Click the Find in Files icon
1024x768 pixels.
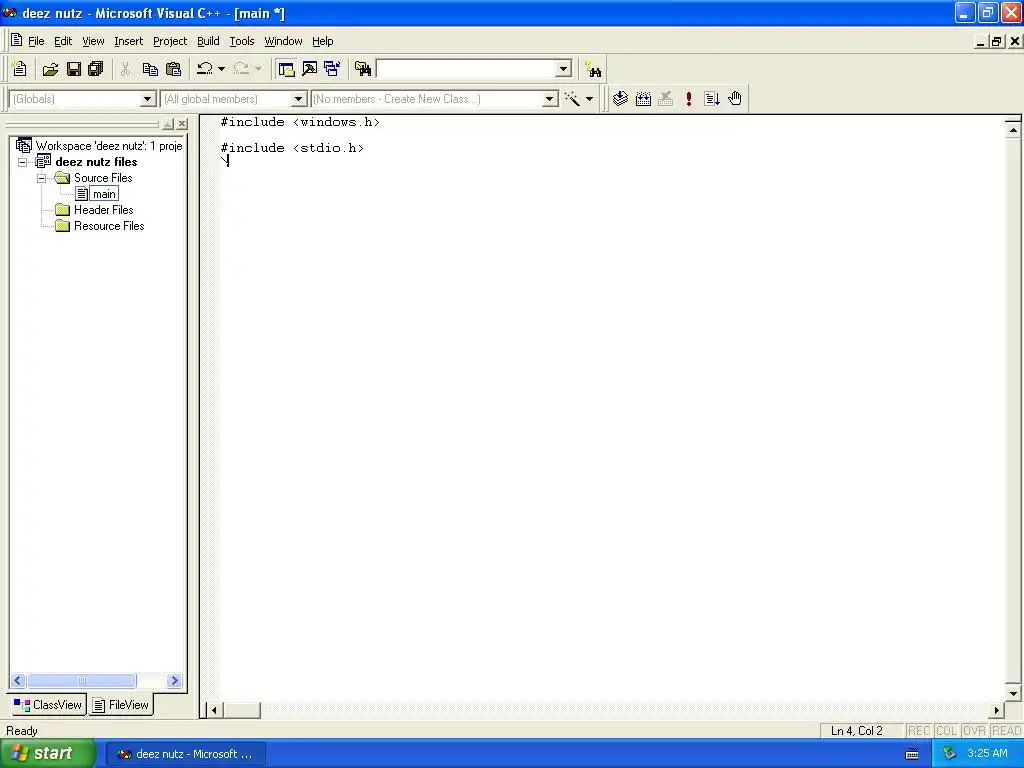363,69
